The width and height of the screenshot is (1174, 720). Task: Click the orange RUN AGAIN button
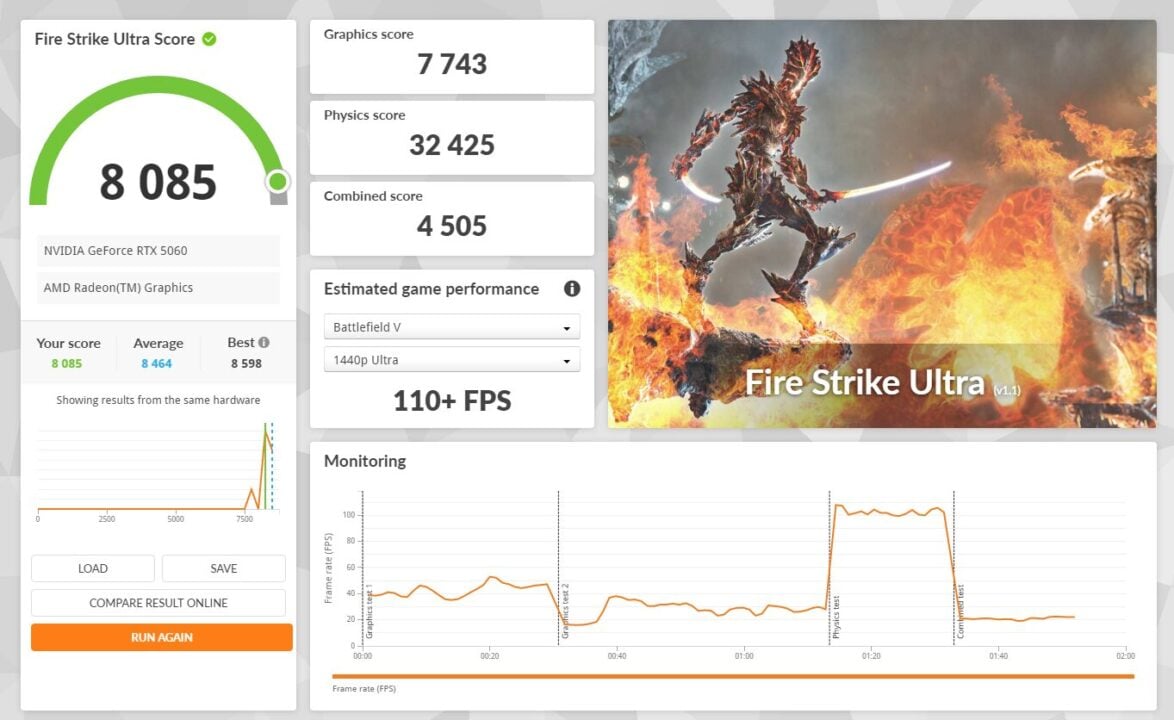pyautogui.click(x=162, y=637)
